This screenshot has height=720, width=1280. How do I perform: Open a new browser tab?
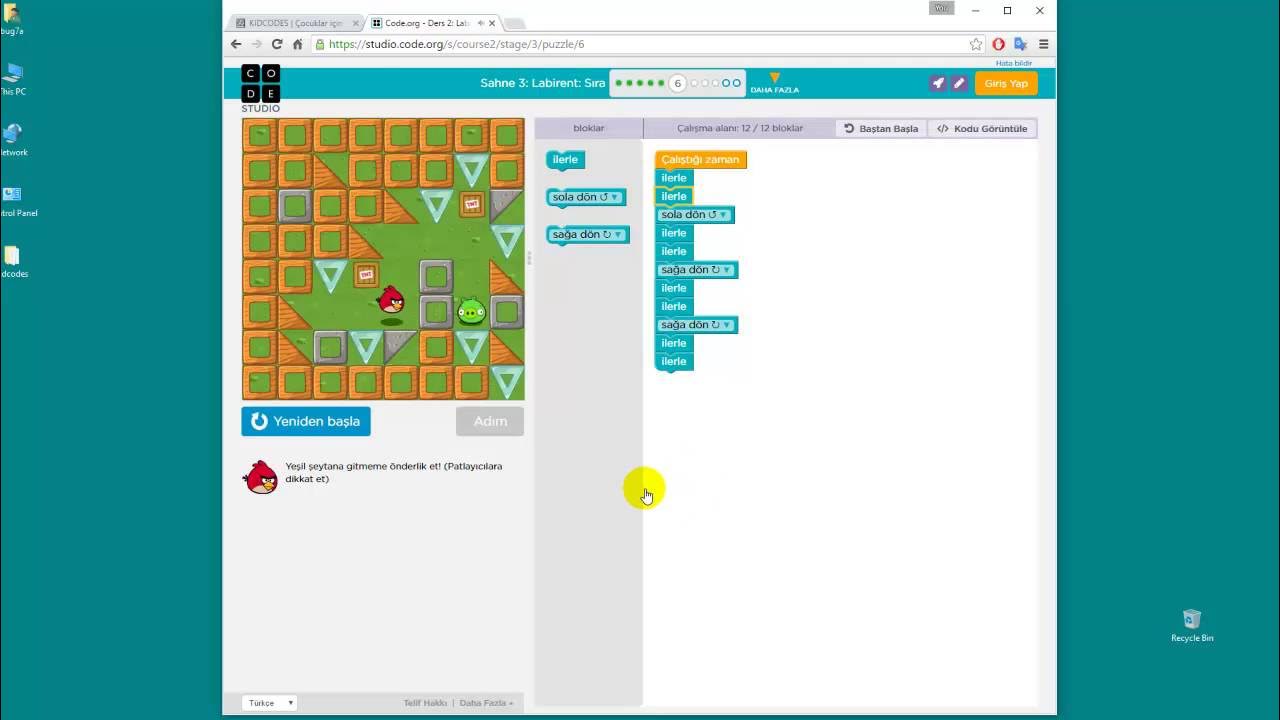513,23
